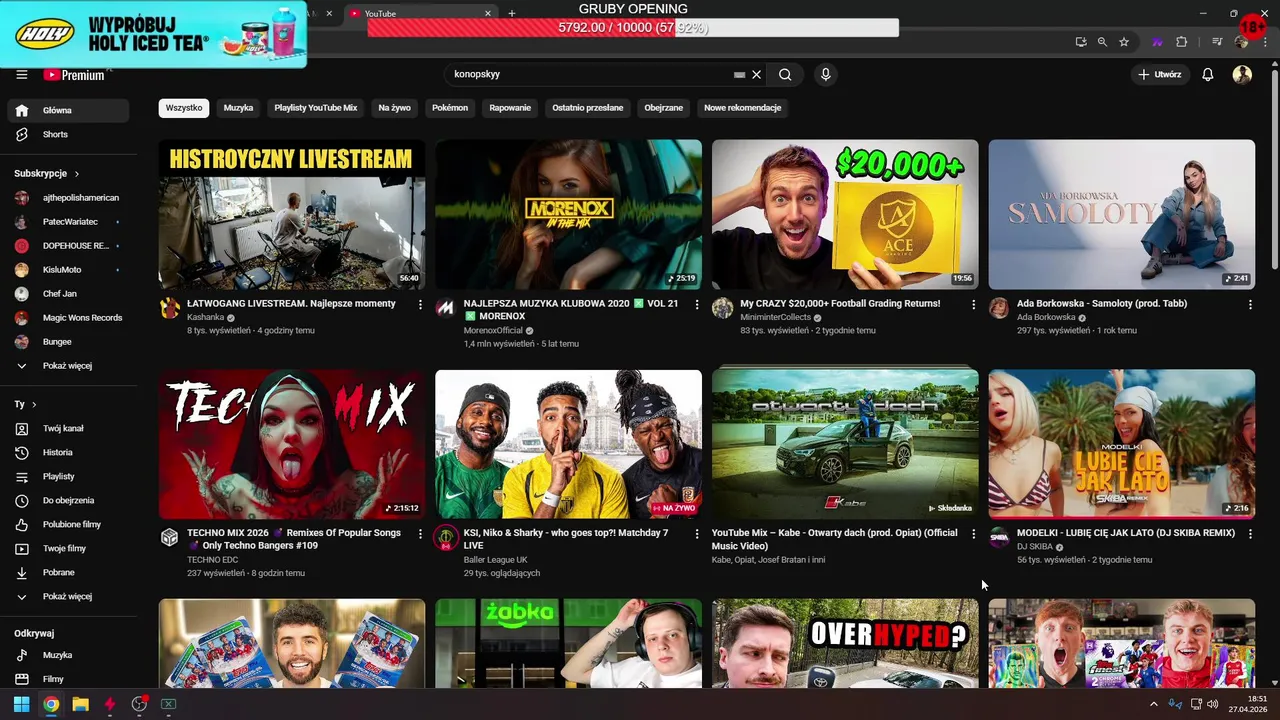Open the new tab plus button

coord(512,13)
